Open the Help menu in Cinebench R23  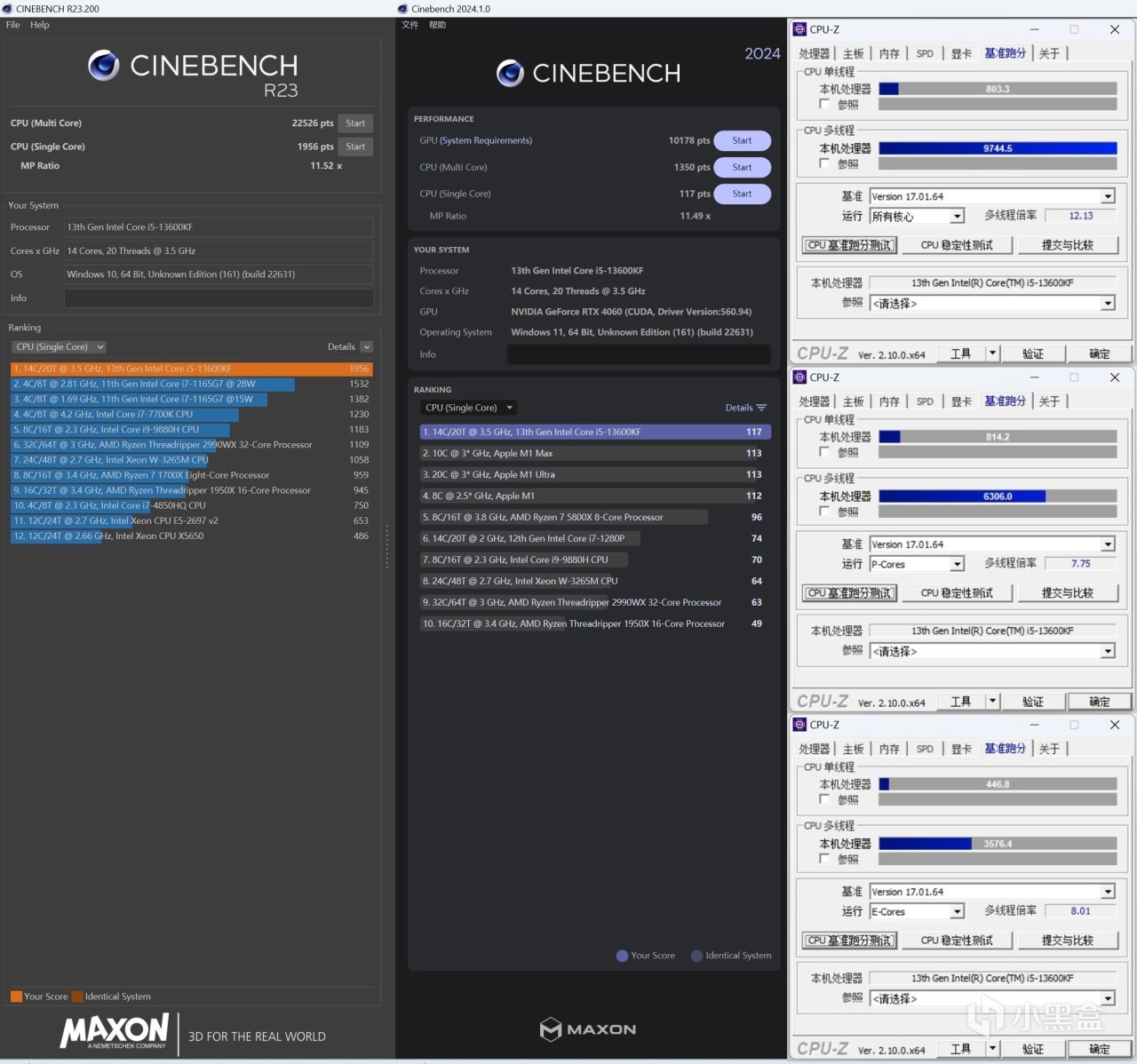[x=40, y=25]
